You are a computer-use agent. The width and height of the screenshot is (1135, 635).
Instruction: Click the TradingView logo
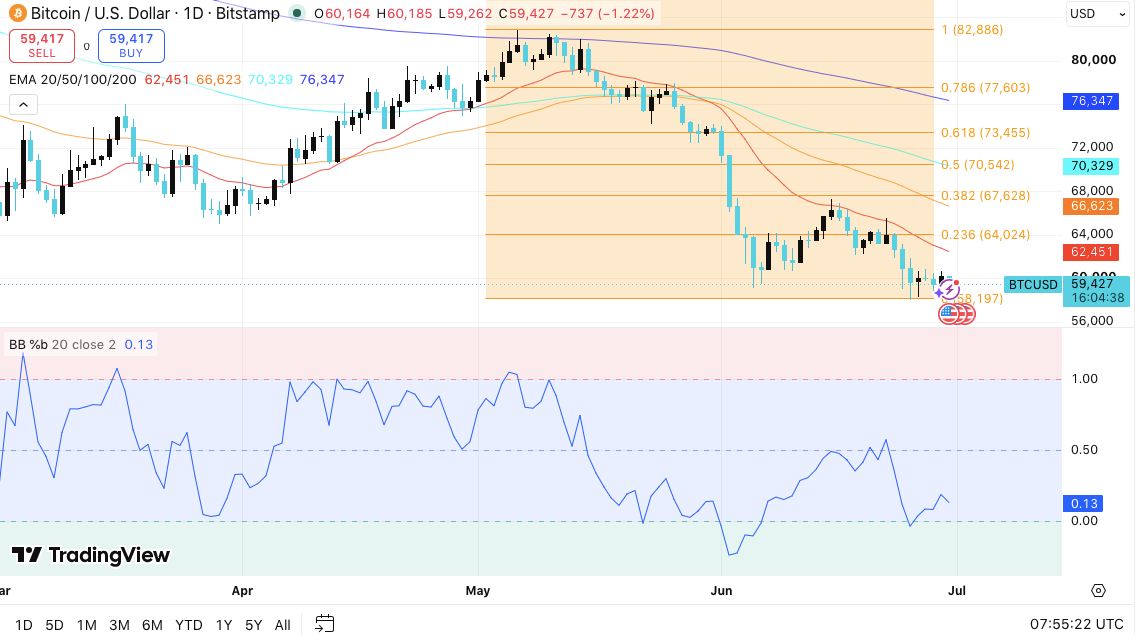(91, 555)
